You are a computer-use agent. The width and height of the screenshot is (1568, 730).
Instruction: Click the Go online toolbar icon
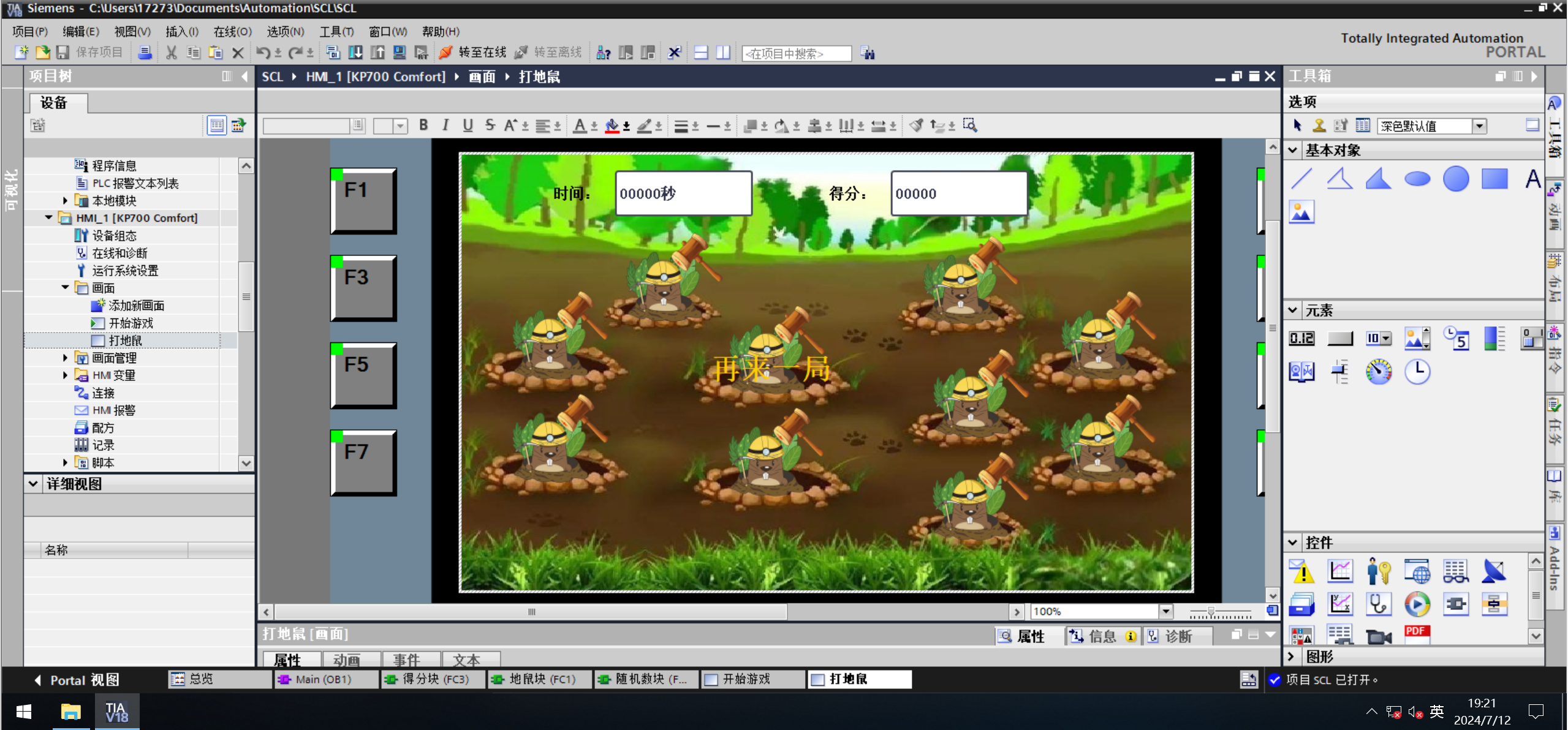(x=446, y=53)
